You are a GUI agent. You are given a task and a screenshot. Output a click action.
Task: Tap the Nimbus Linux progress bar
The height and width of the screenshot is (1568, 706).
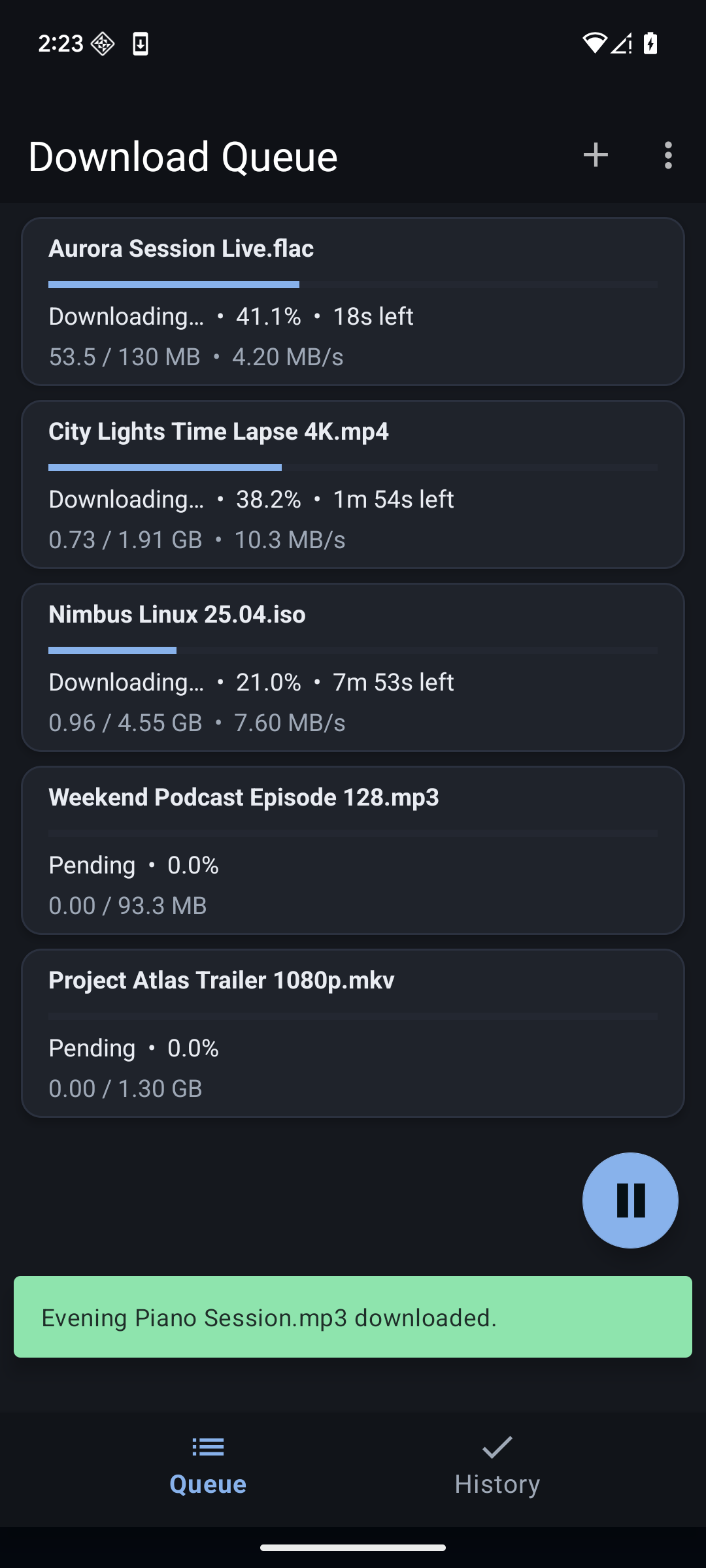[353, 651]
